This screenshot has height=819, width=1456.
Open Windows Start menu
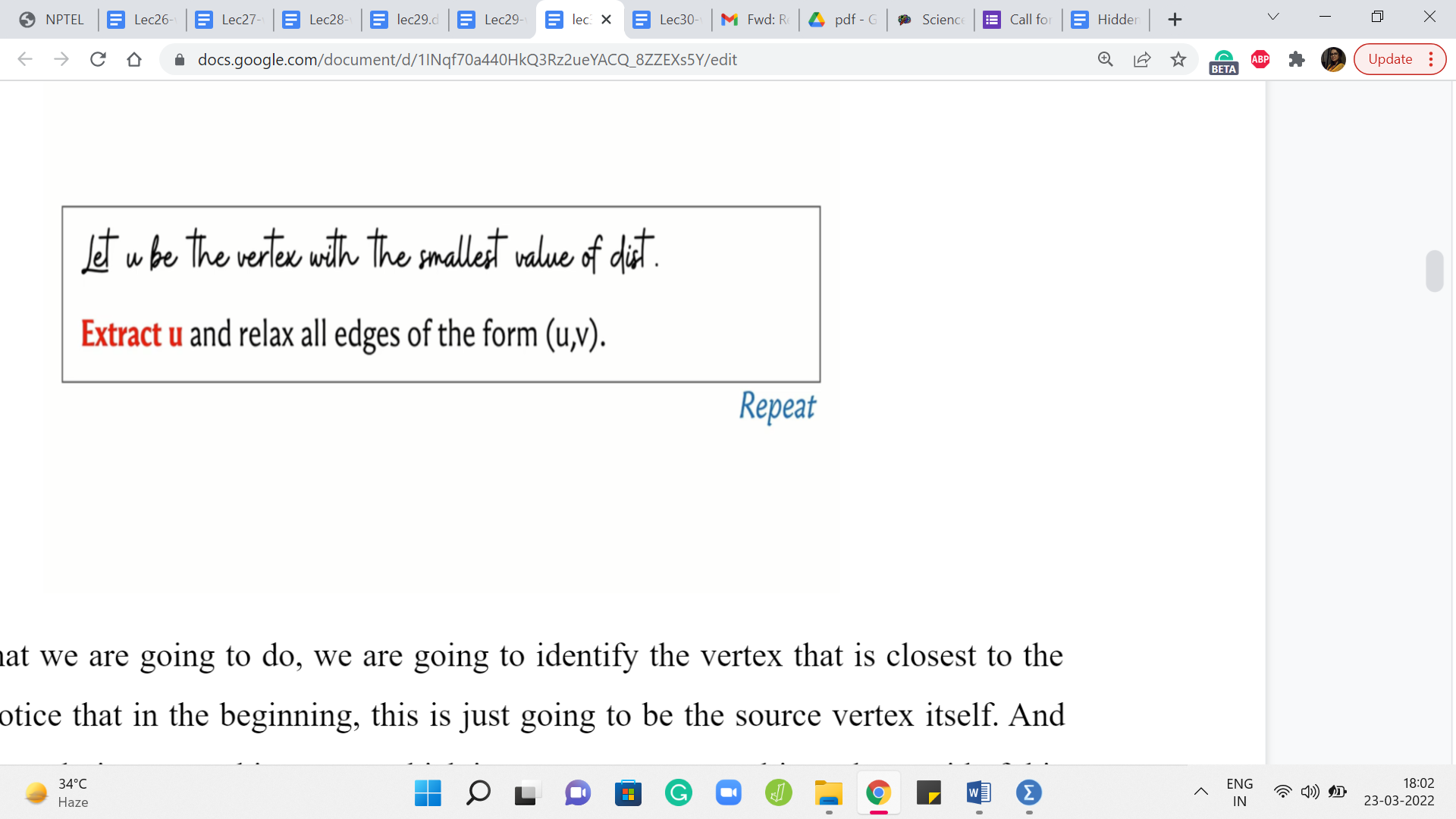(428, 793)
